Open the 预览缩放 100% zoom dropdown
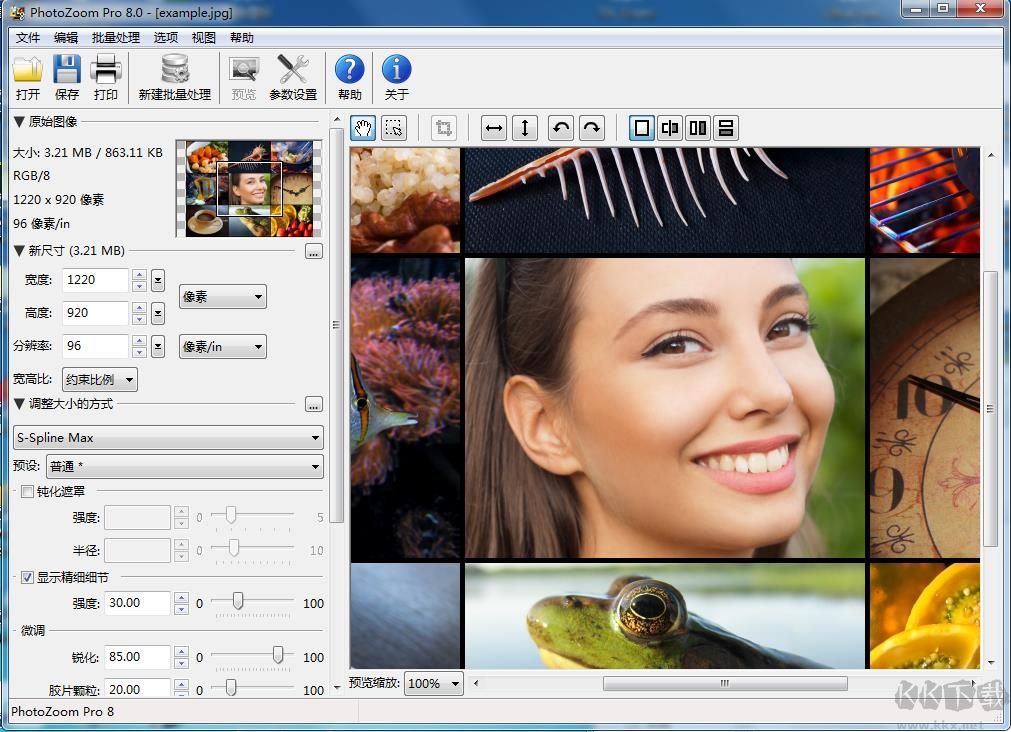The width and height of the screenshot is (1011, 732). [434, 683]
